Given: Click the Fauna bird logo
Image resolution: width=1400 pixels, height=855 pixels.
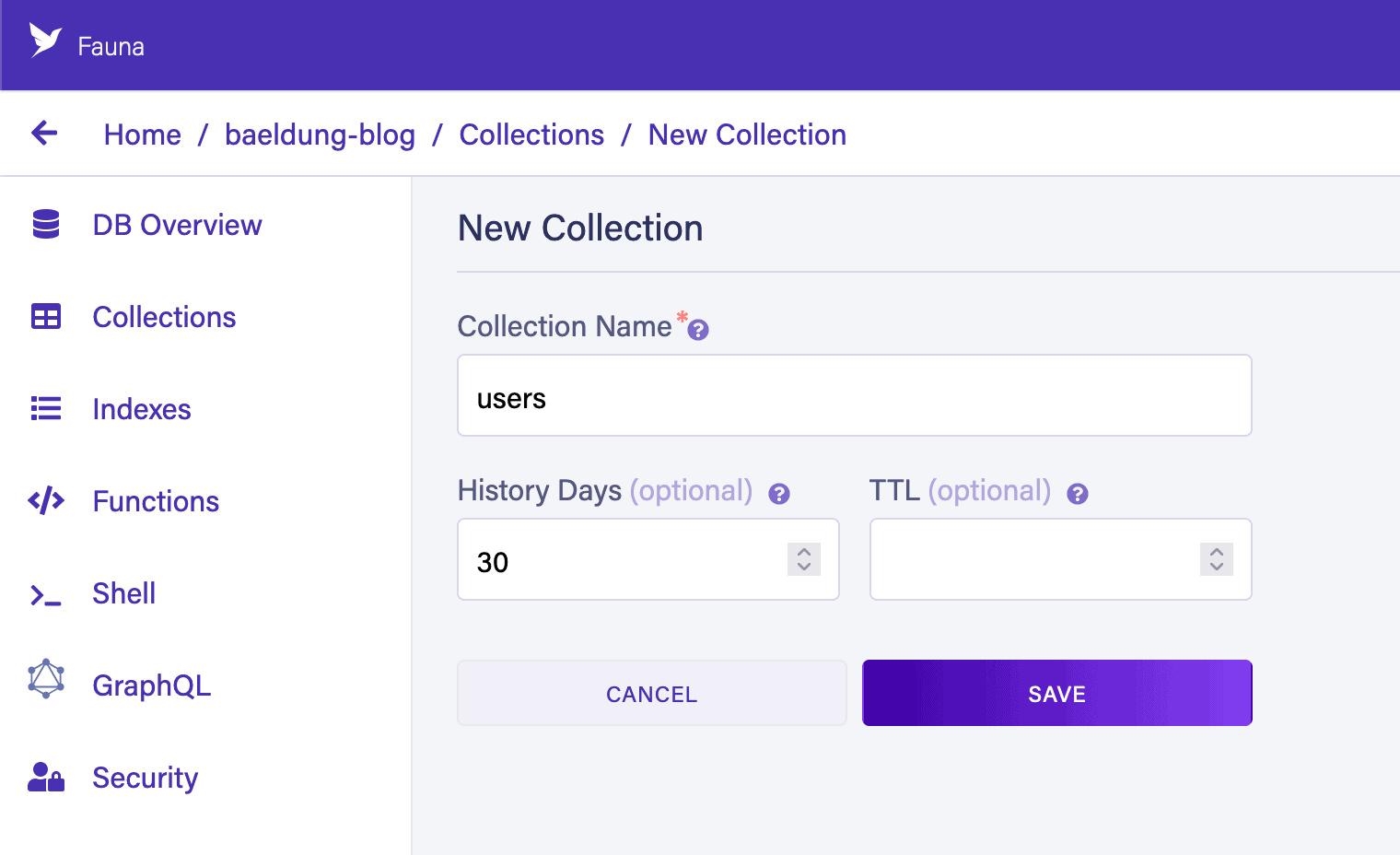Looking at the screenshot, I should [x=45, y=41].
